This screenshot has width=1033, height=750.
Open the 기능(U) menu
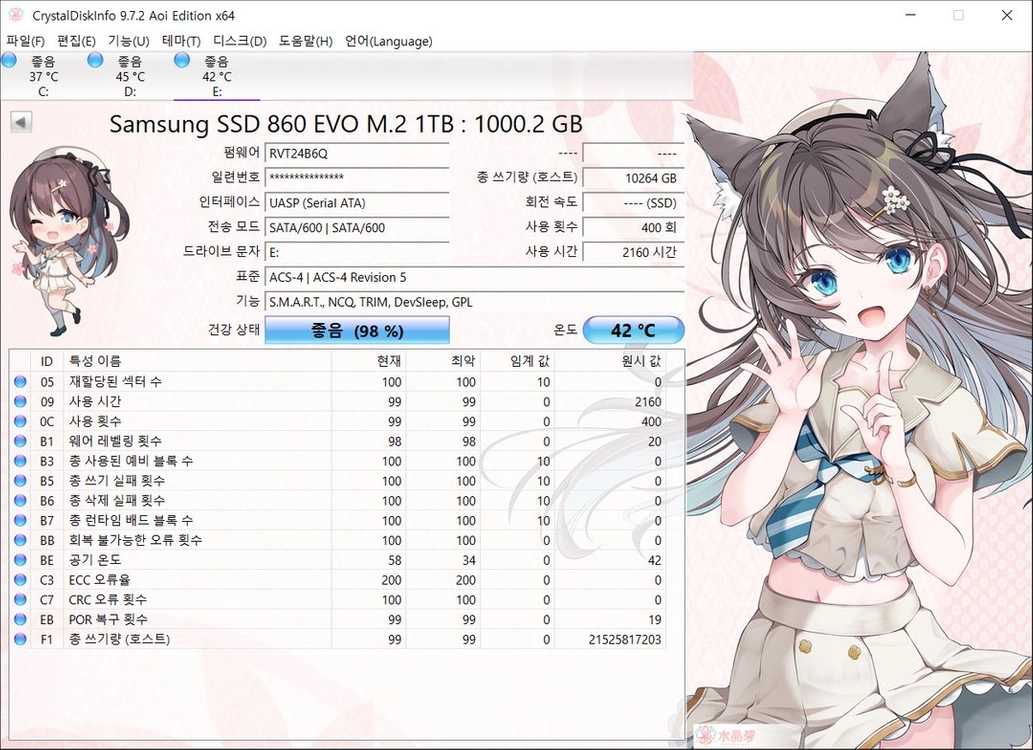point(128,41)
